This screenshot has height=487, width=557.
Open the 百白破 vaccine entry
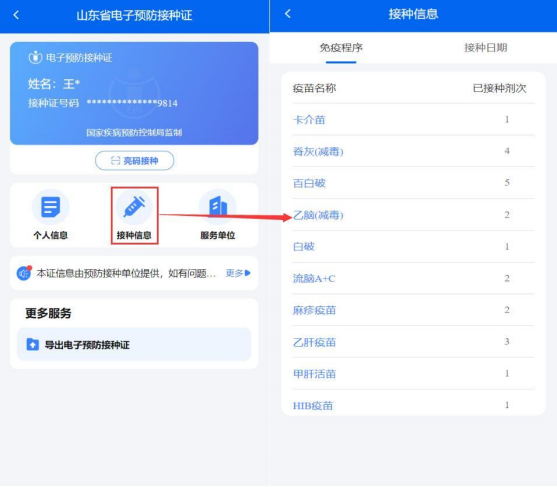pyautogui.click(x=413, y=183)
